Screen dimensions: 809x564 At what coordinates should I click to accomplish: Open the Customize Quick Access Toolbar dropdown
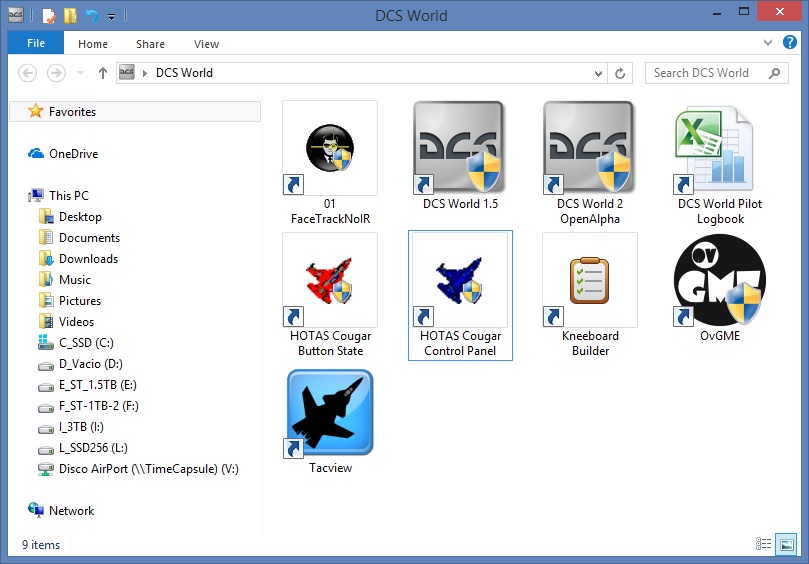111,17
